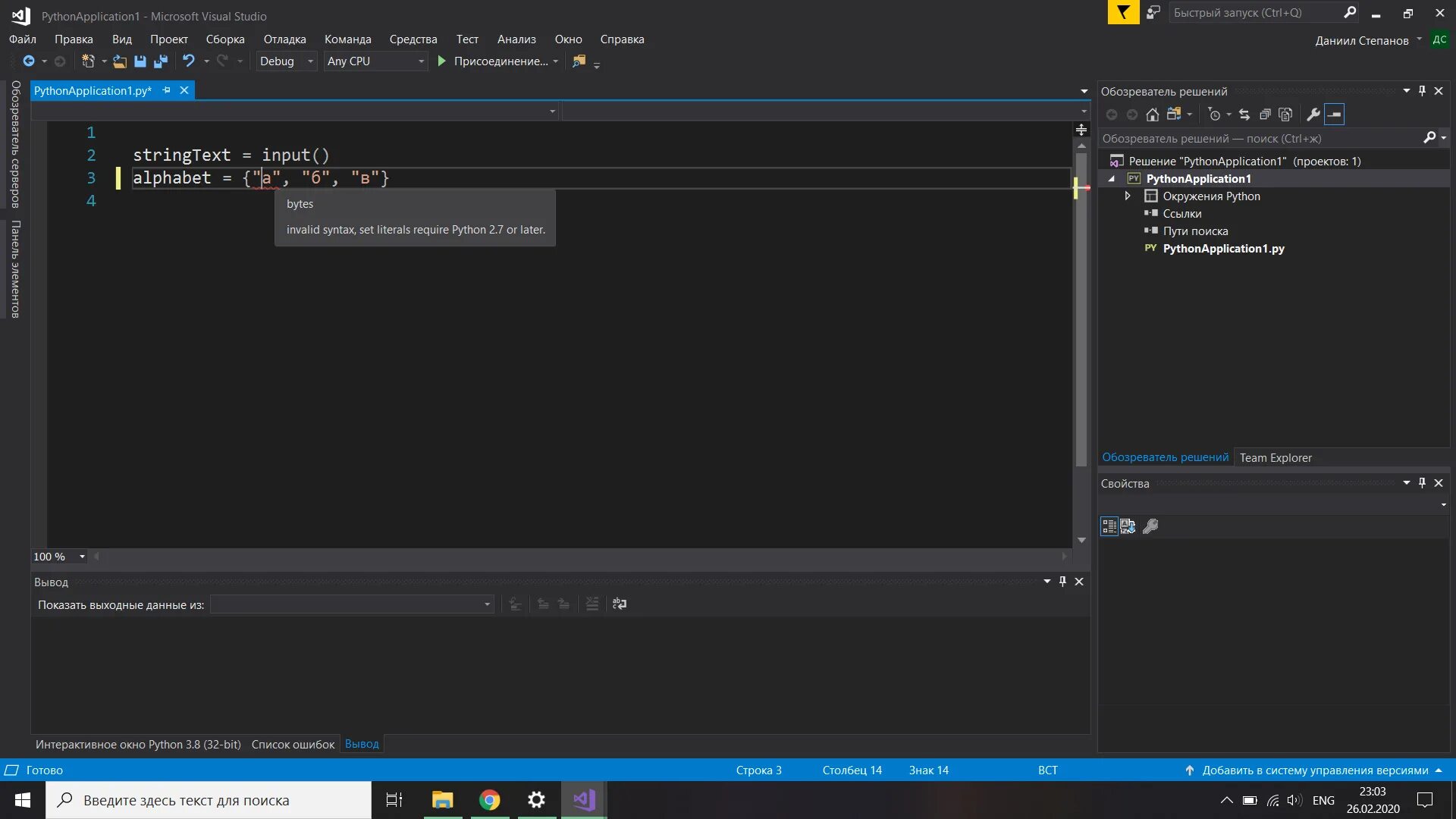The height and width of the screenshot is (819, 1456).
Task: Save the current file with the floppy icon
Action: coord(140,61)
